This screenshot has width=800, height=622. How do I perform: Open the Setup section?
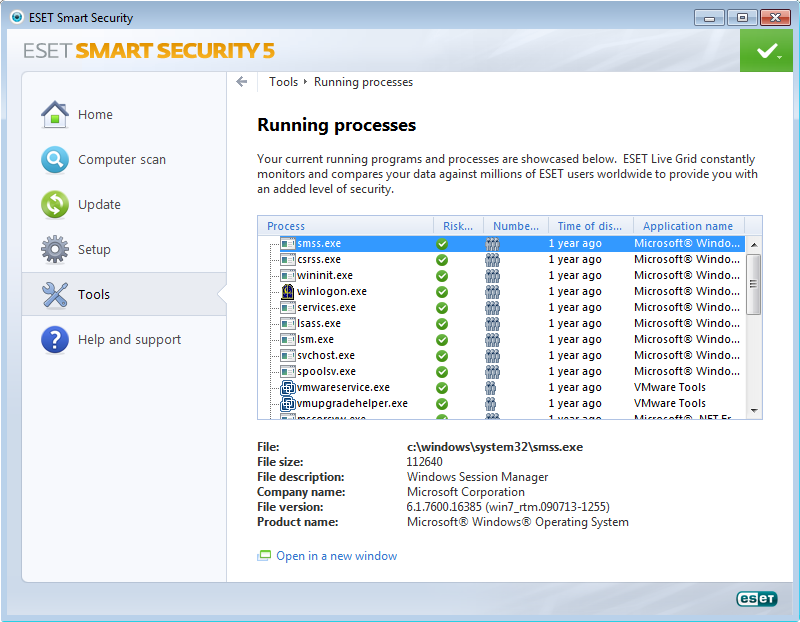click(94, 250)
